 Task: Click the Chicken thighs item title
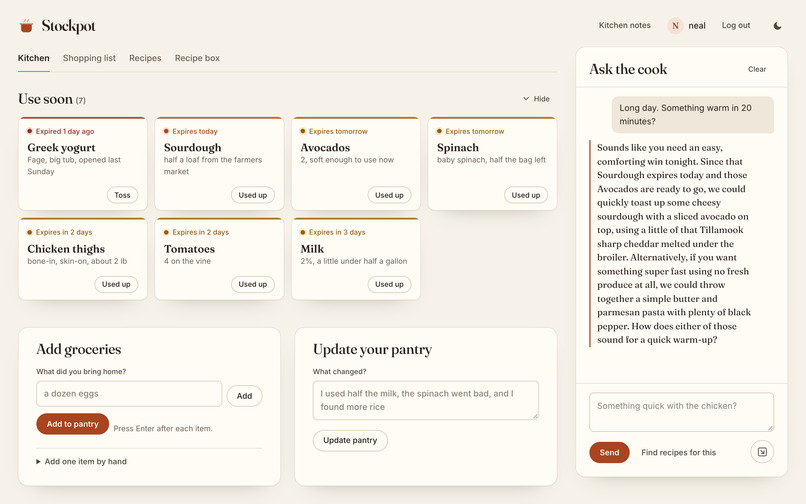(66, 249)
